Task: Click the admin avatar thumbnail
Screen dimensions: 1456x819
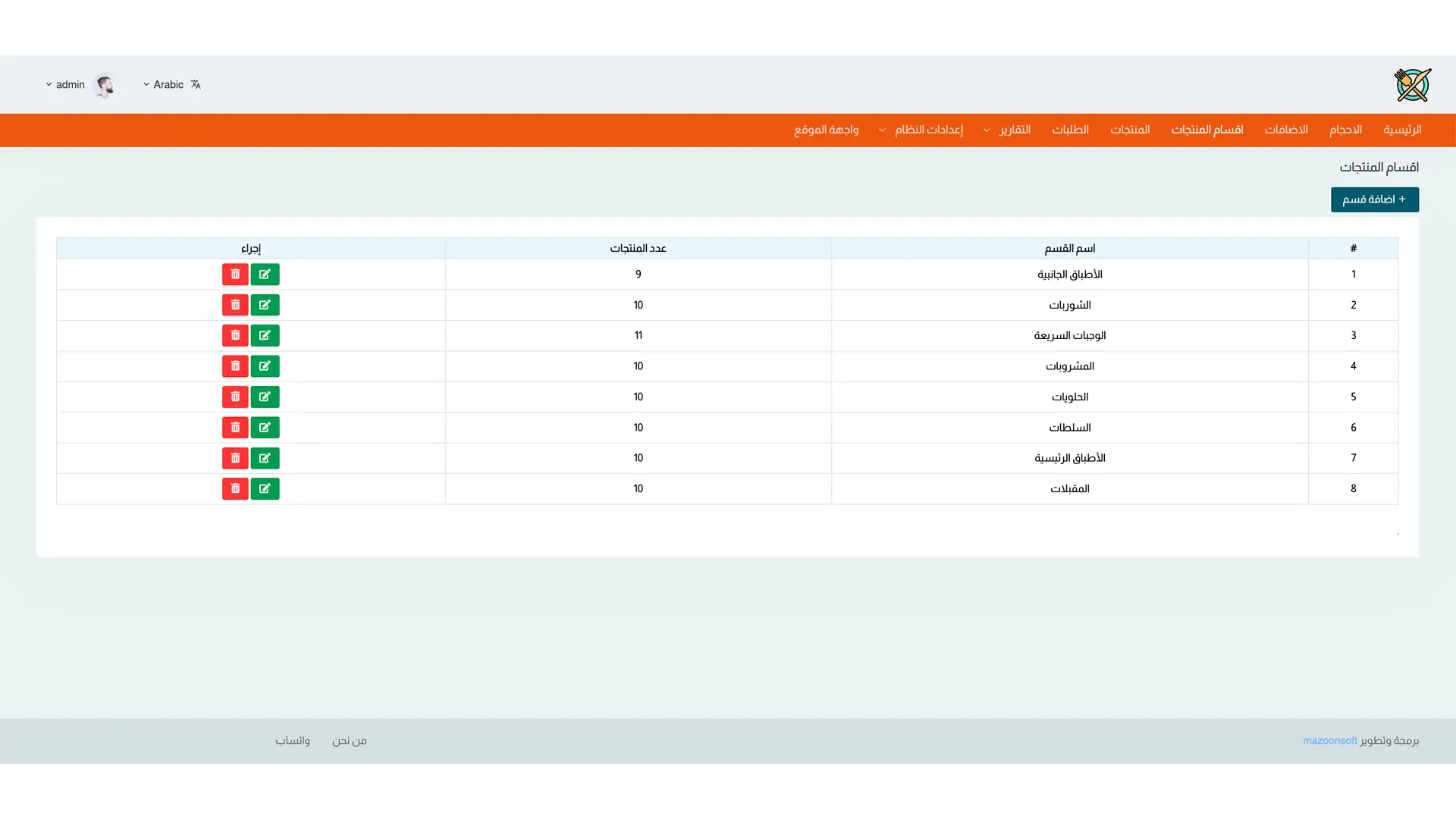Action: 105,85
